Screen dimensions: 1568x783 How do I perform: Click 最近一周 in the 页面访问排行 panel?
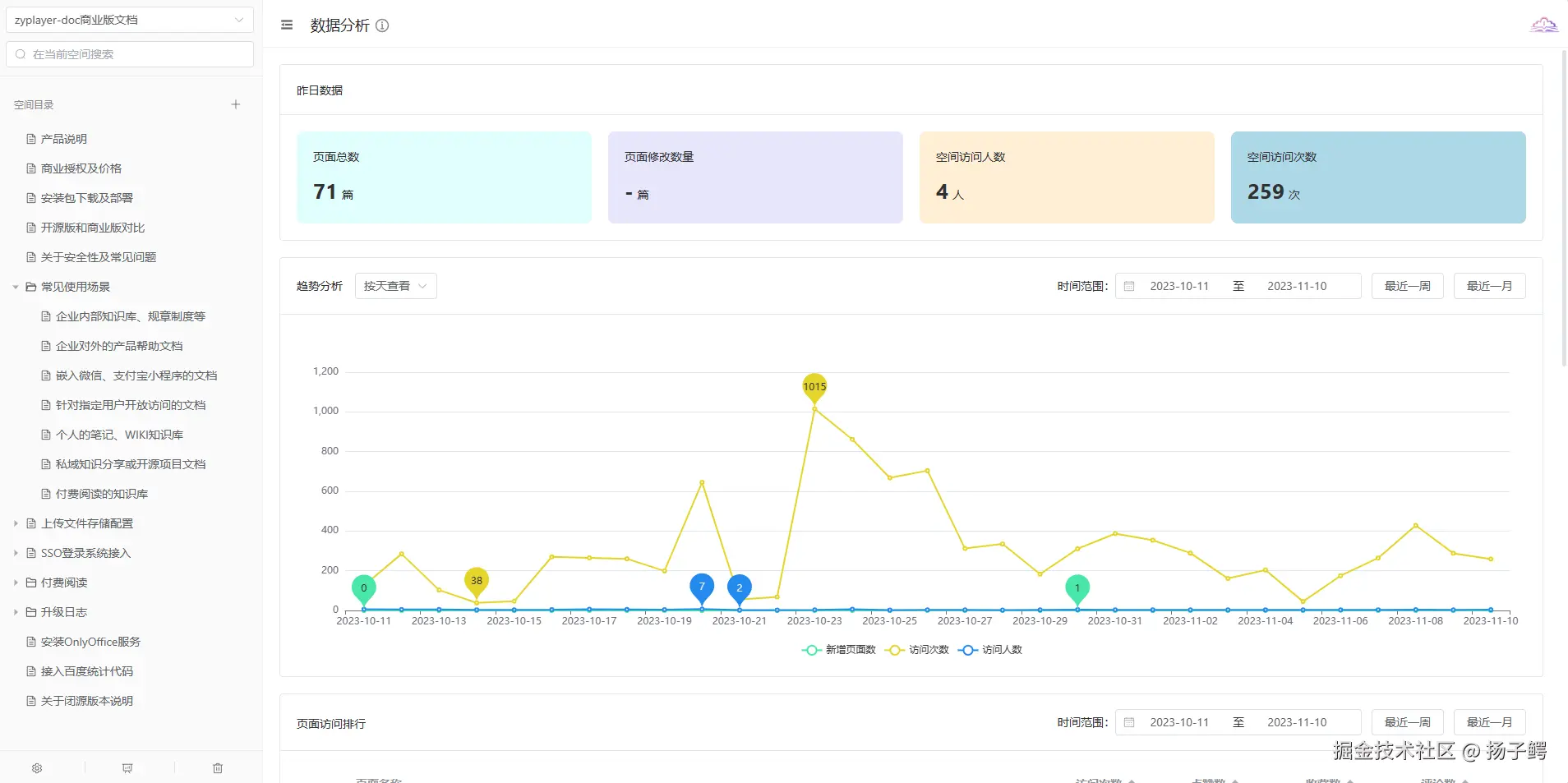tap(1408, 722)
